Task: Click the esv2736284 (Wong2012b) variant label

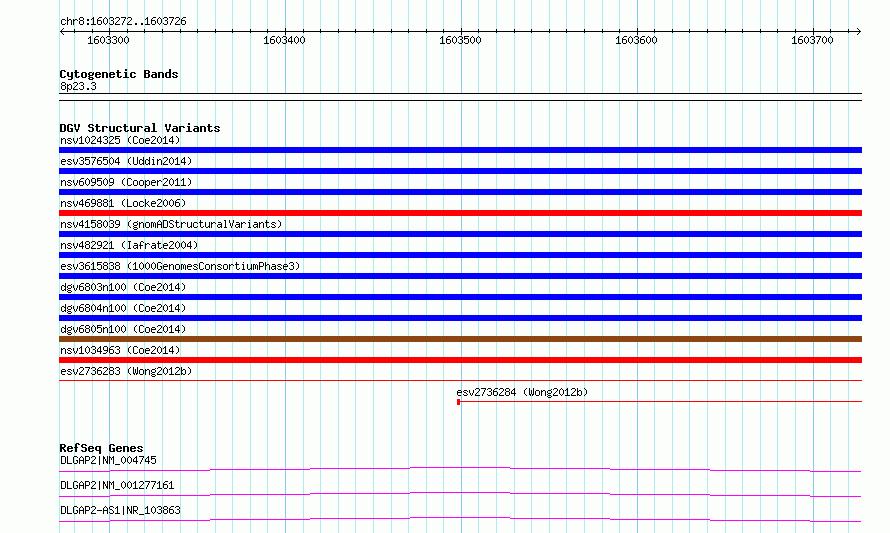Action: point(522,392)
